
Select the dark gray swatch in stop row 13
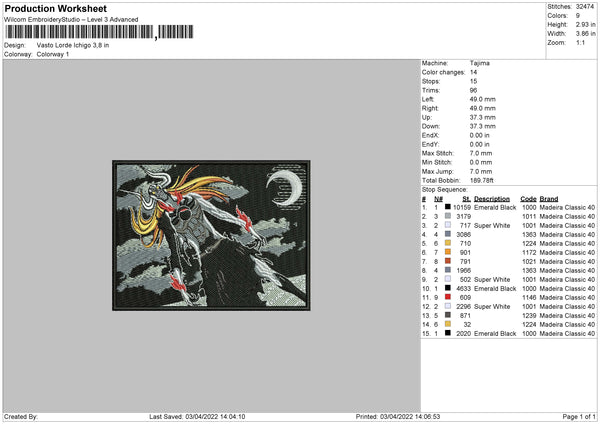coord(448,315)
